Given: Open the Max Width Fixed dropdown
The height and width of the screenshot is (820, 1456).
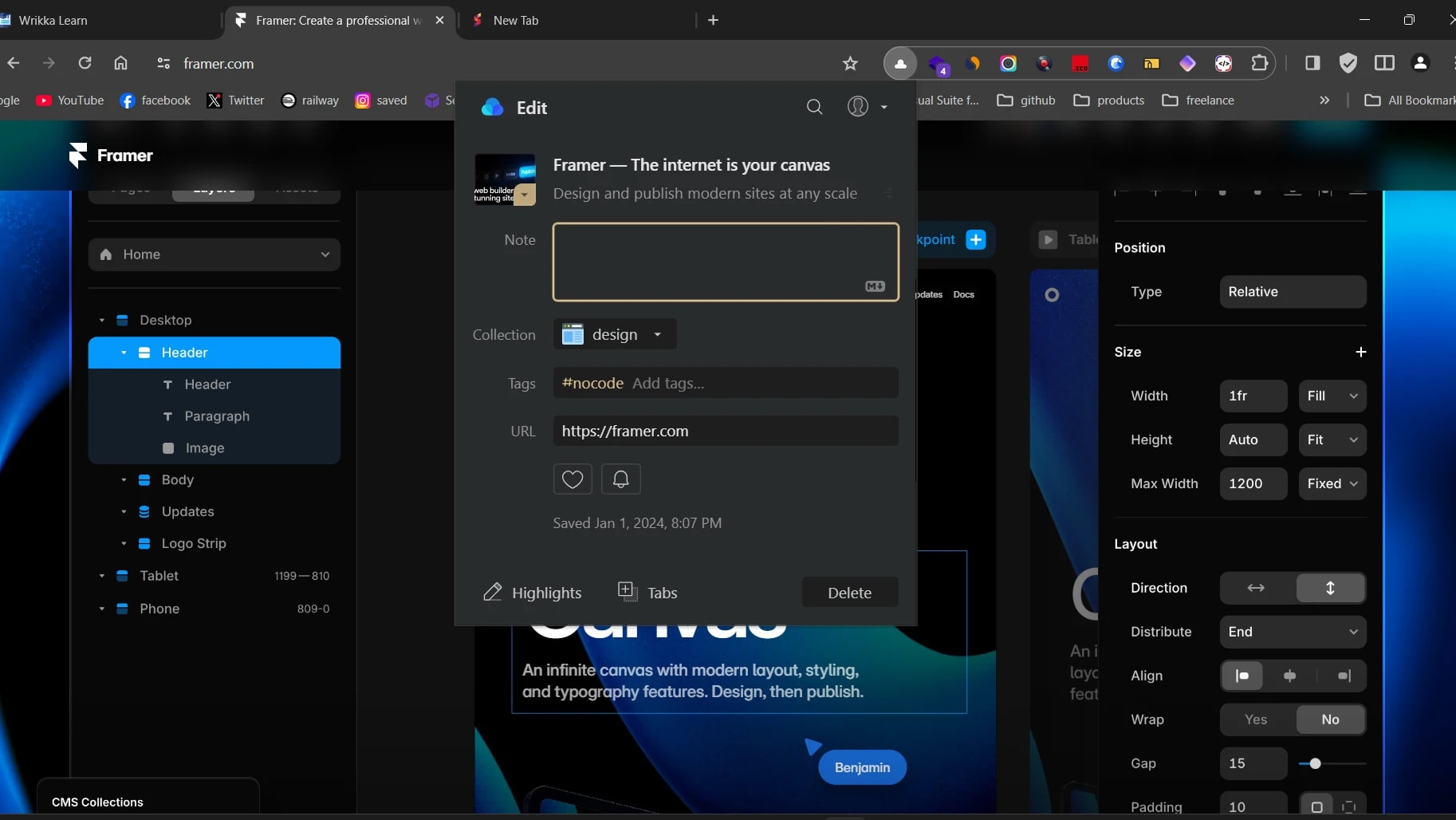Looking at the screenshot, I should 1332,483.
